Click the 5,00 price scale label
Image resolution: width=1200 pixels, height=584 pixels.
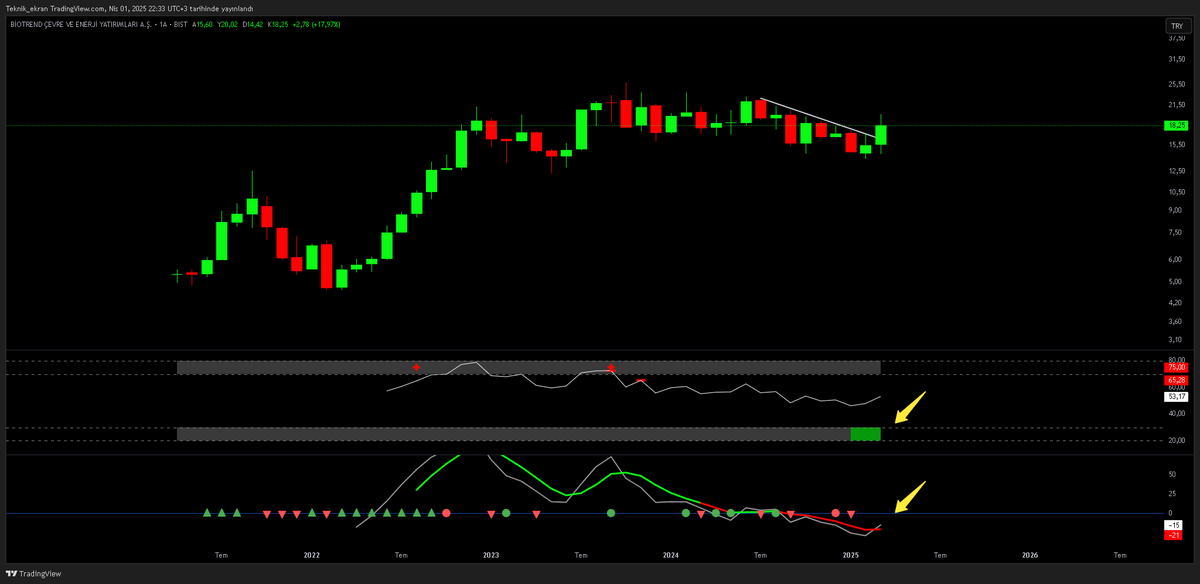coord(1176,281)
